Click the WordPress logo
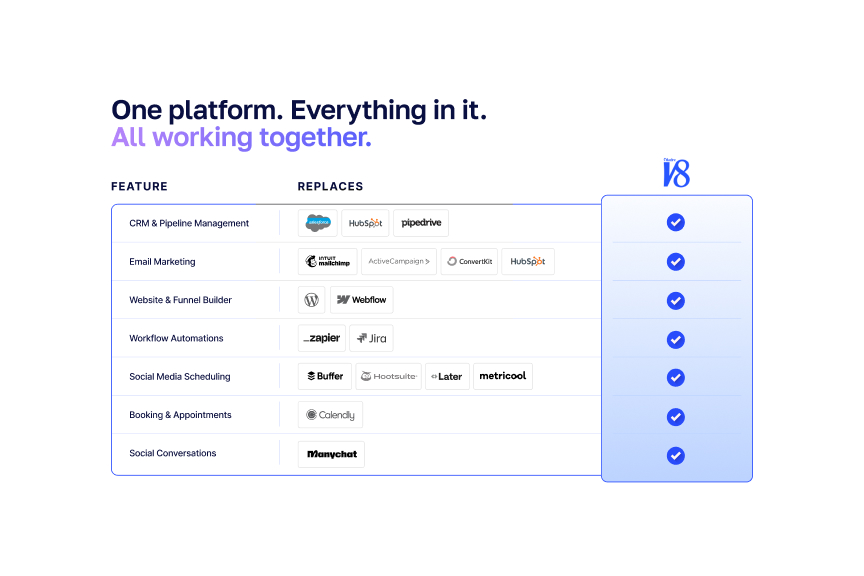The height and width of the screenshot is (576, 864). [312, 300]
